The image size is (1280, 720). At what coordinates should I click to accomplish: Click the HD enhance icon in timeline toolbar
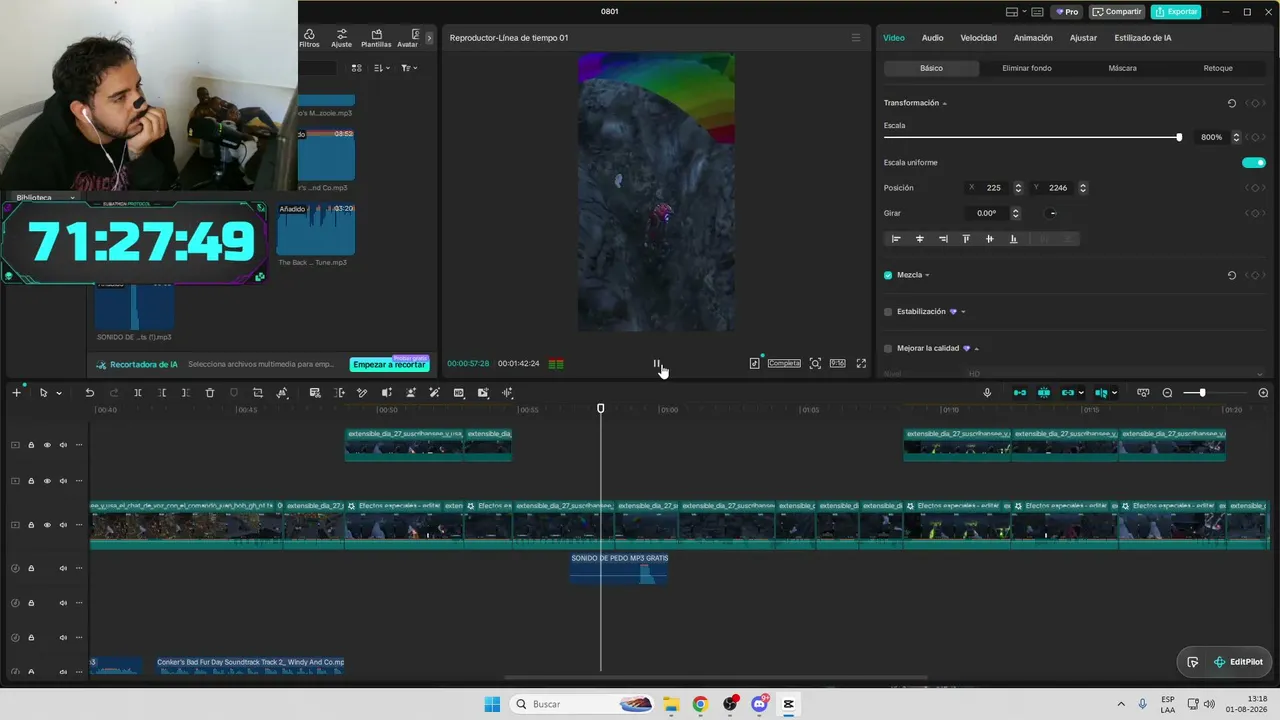point(459,393)
